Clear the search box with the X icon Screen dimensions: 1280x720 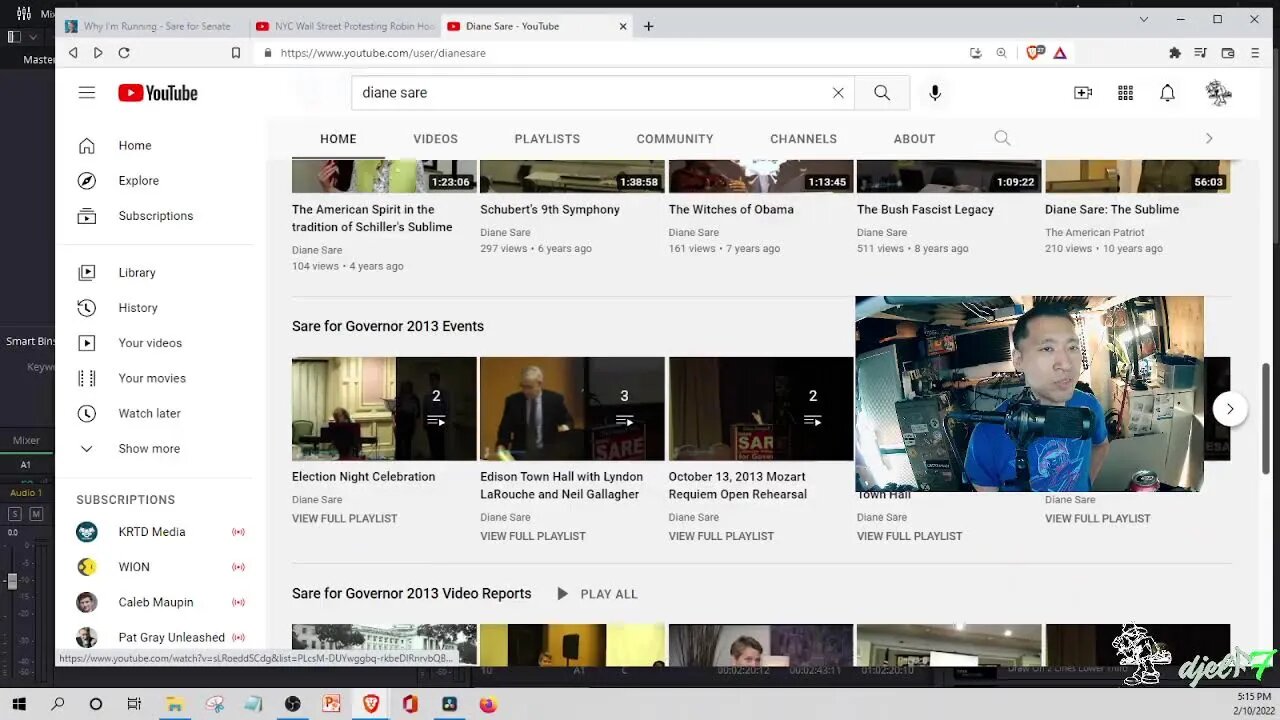coord(838,93)
